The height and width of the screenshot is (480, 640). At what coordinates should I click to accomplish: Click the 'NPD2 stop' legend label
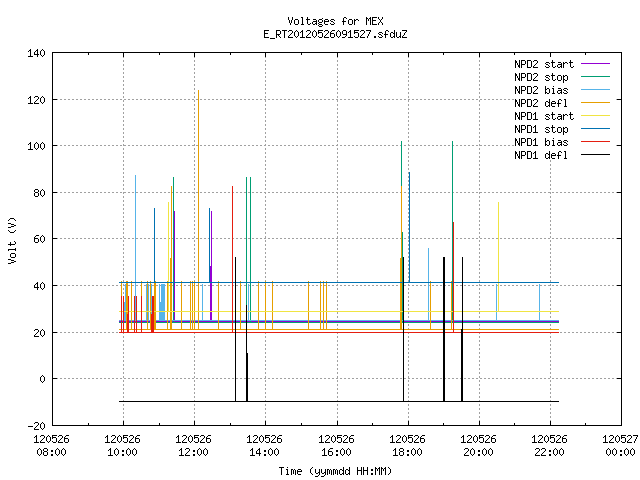(541, 77)
